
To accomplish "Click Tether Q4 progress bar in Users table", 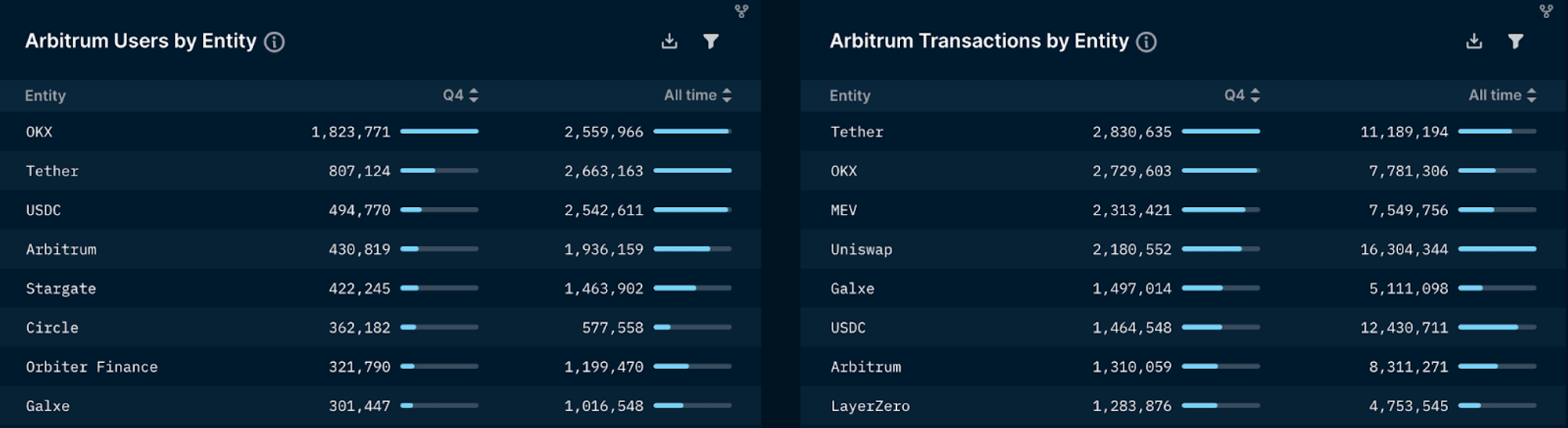I will [439, 171].
